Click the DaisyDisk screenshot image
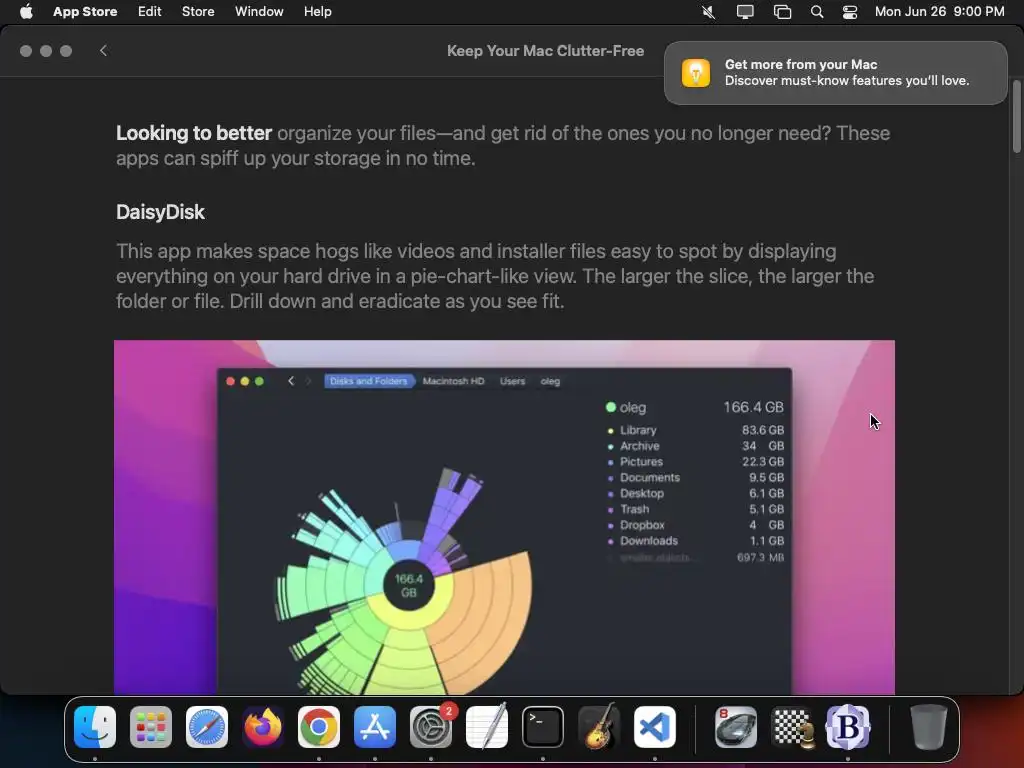 tap(504, 517)
